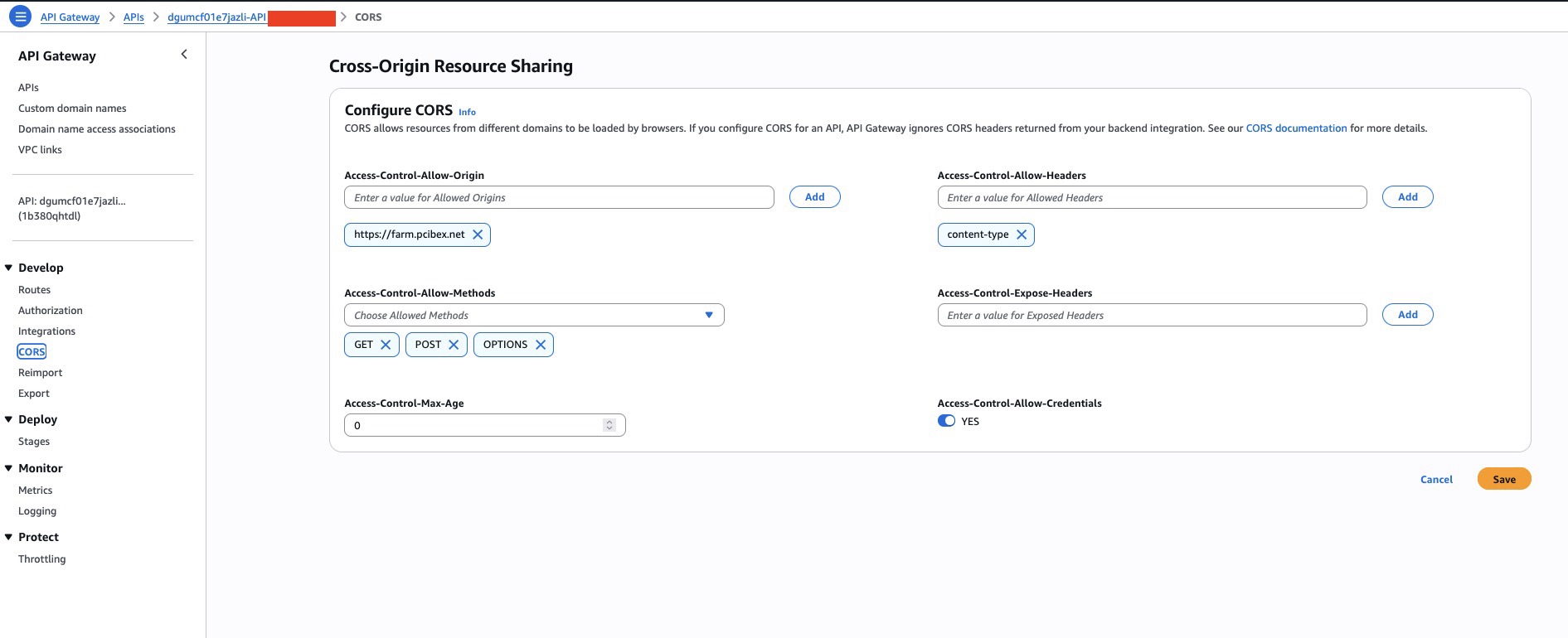The width and height of the screenshot is (1568, 638).
Task: Click the Max-Age number stepper arrows
Action: (x=609, y=425)
